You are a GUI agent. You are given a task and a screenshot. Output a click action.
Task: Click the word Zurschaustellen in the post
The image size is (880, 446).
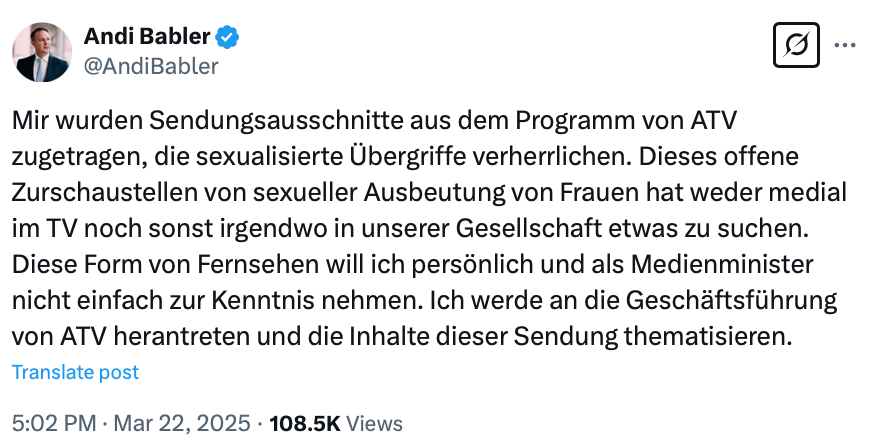104,192
